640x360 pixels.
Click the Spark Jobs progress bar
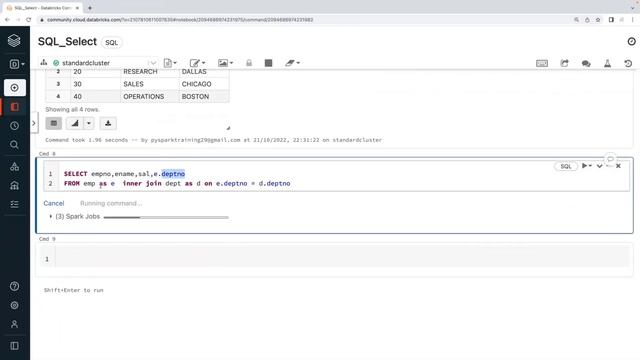click(166, 217)
